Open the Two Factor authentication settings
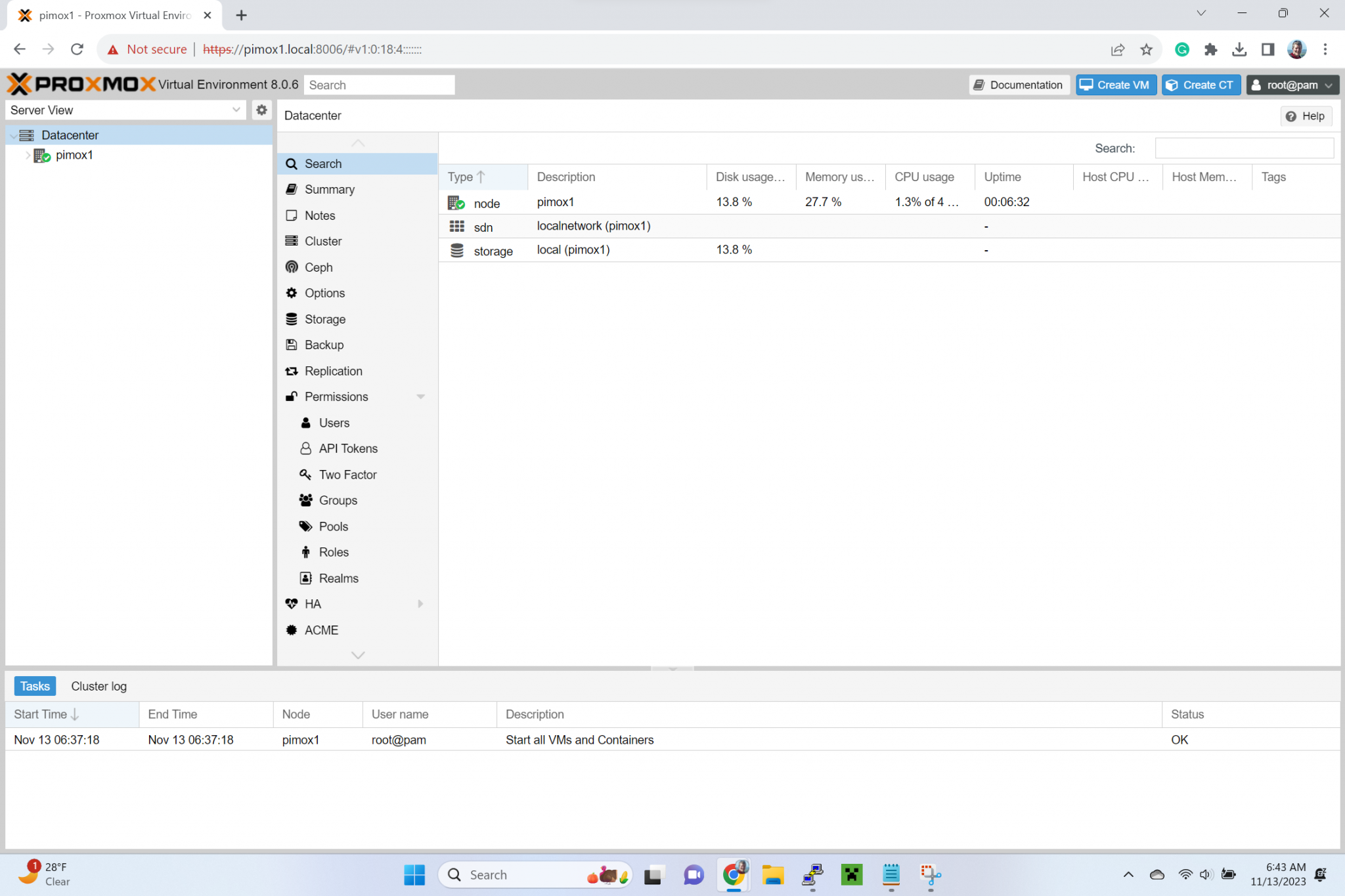The height and width of the screenshot is (896, 1345). tap(347, 474)
